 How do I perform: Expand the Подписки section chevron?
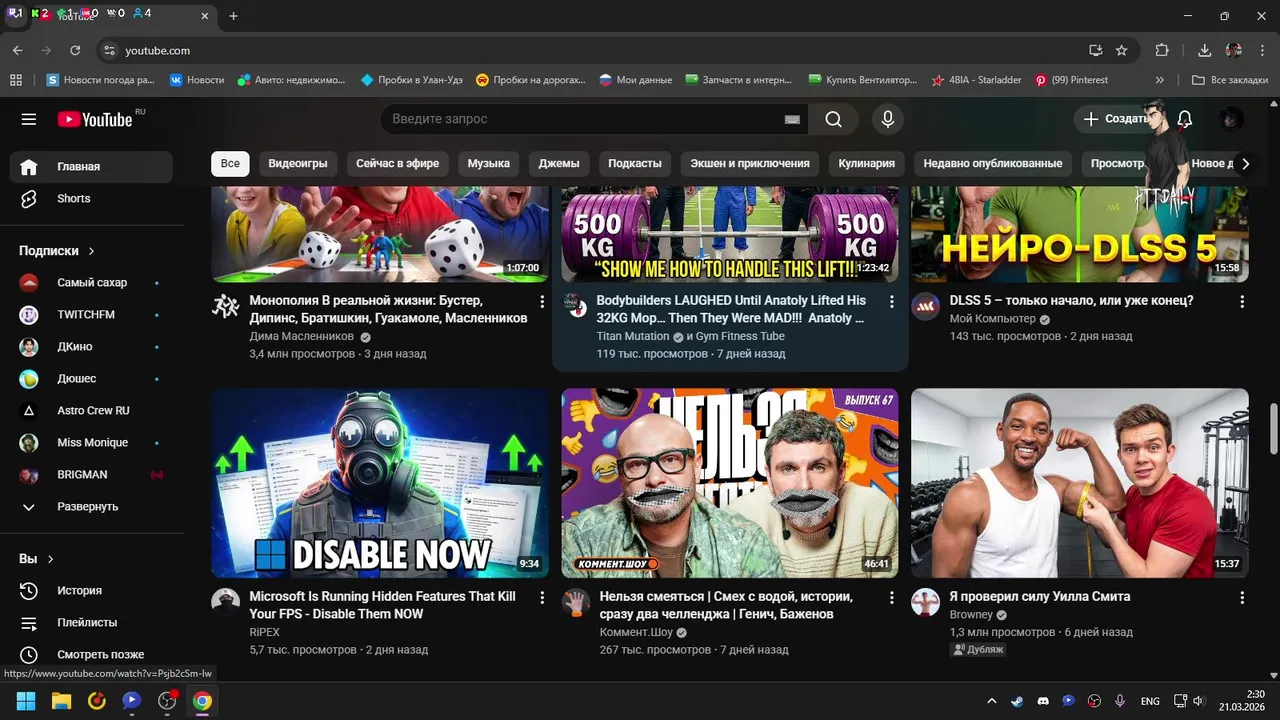(x=91, y=251)
